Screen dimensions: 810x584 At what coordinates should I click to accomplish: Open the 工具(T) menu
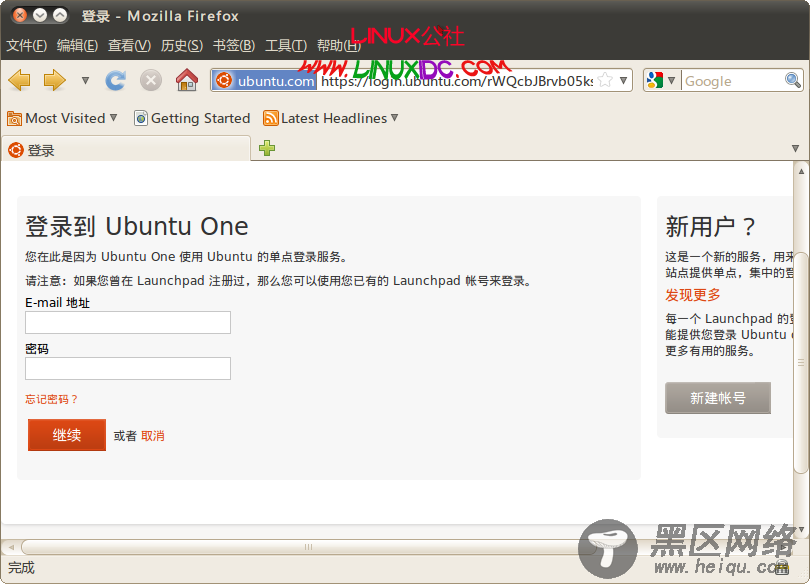286,45
